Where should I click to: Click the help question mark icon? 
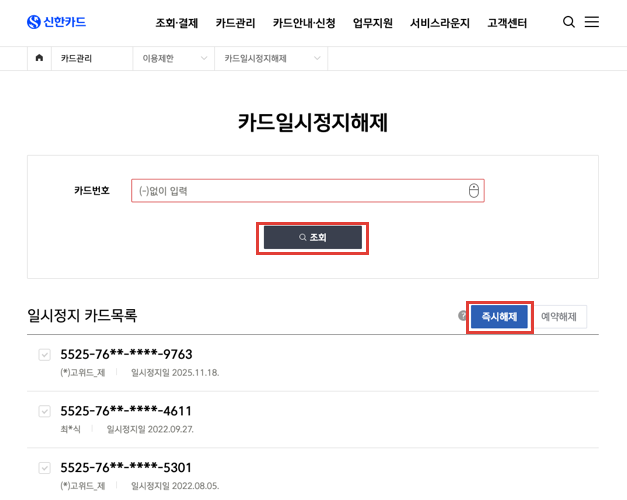click(462, 316)
